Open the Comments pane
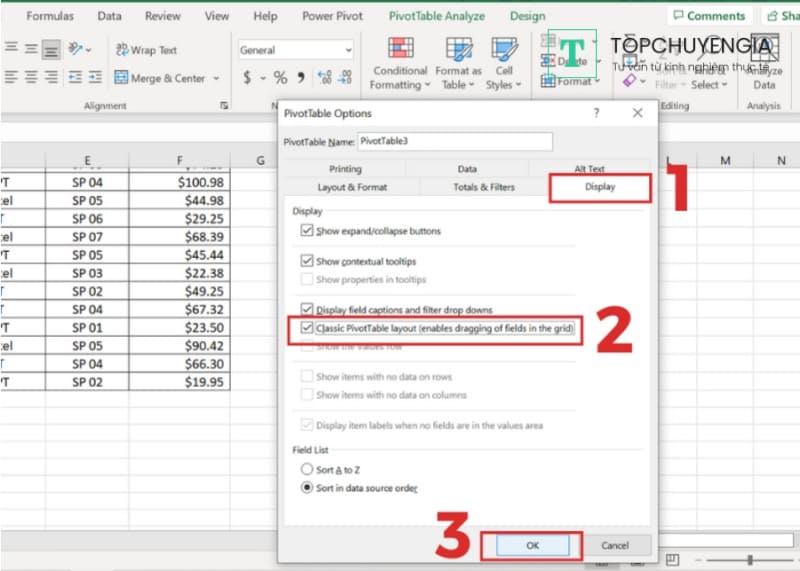This screenshot has height=571, width=800. (708, 16)
